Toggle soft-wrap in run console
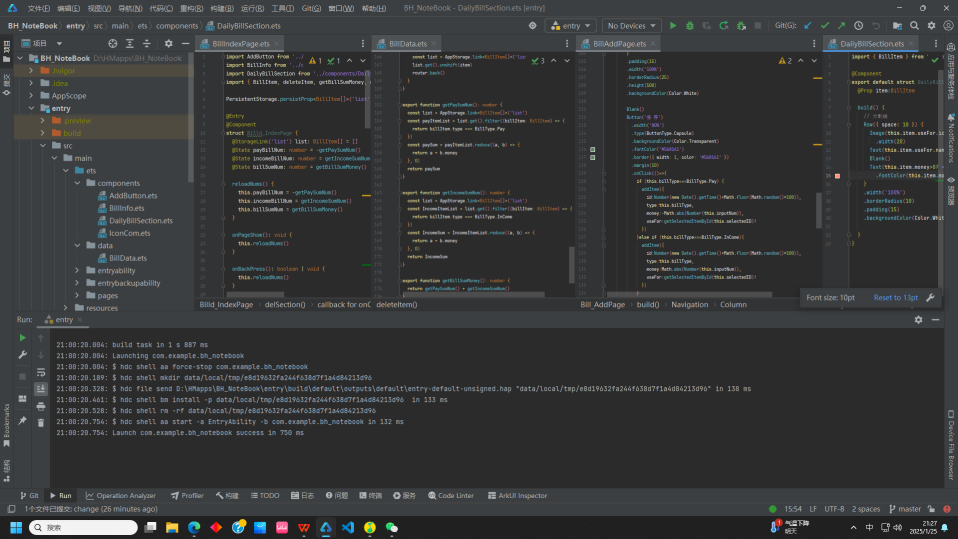 click(41, 371)
